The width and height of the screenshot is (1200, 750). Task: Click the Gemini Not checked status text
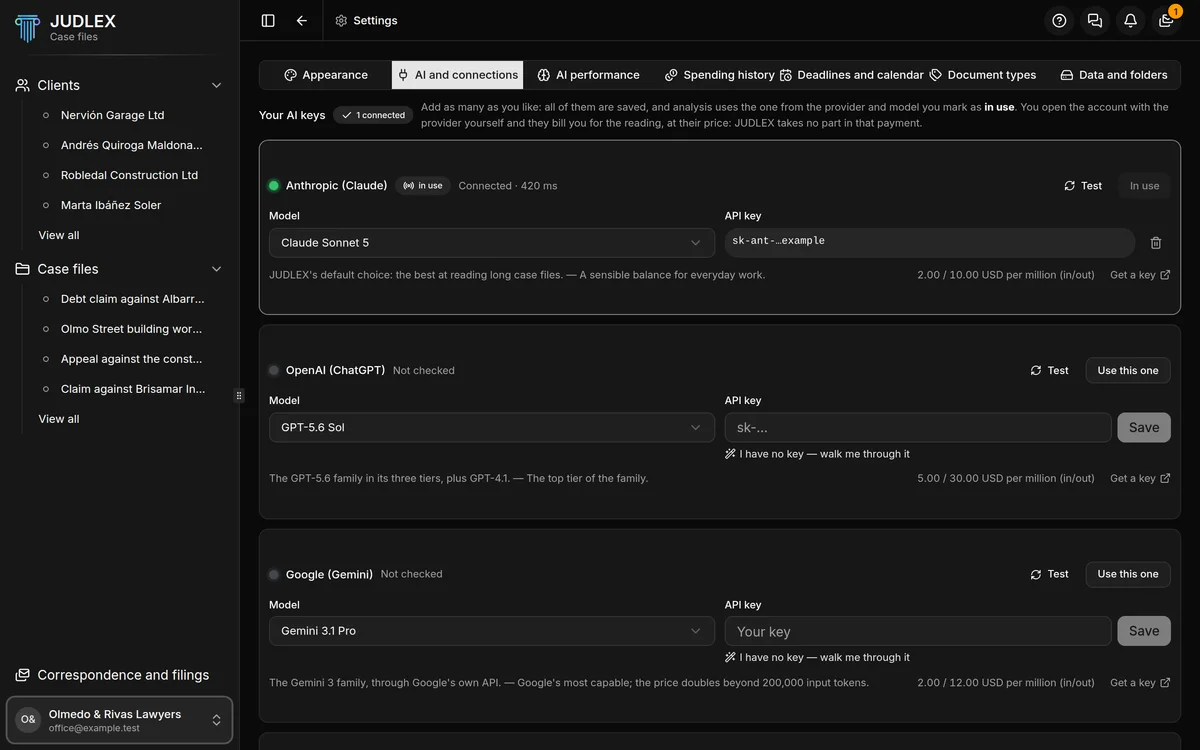[412, 574]
